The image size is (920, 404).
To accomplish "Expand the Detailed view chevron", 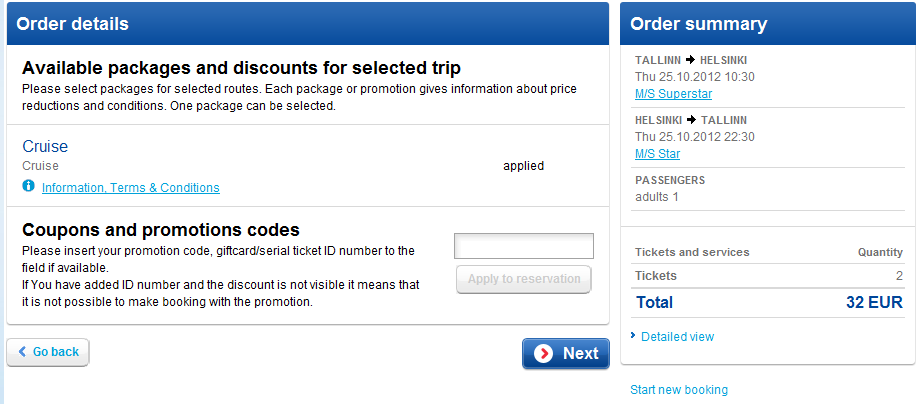I will [x=633, y=335].
